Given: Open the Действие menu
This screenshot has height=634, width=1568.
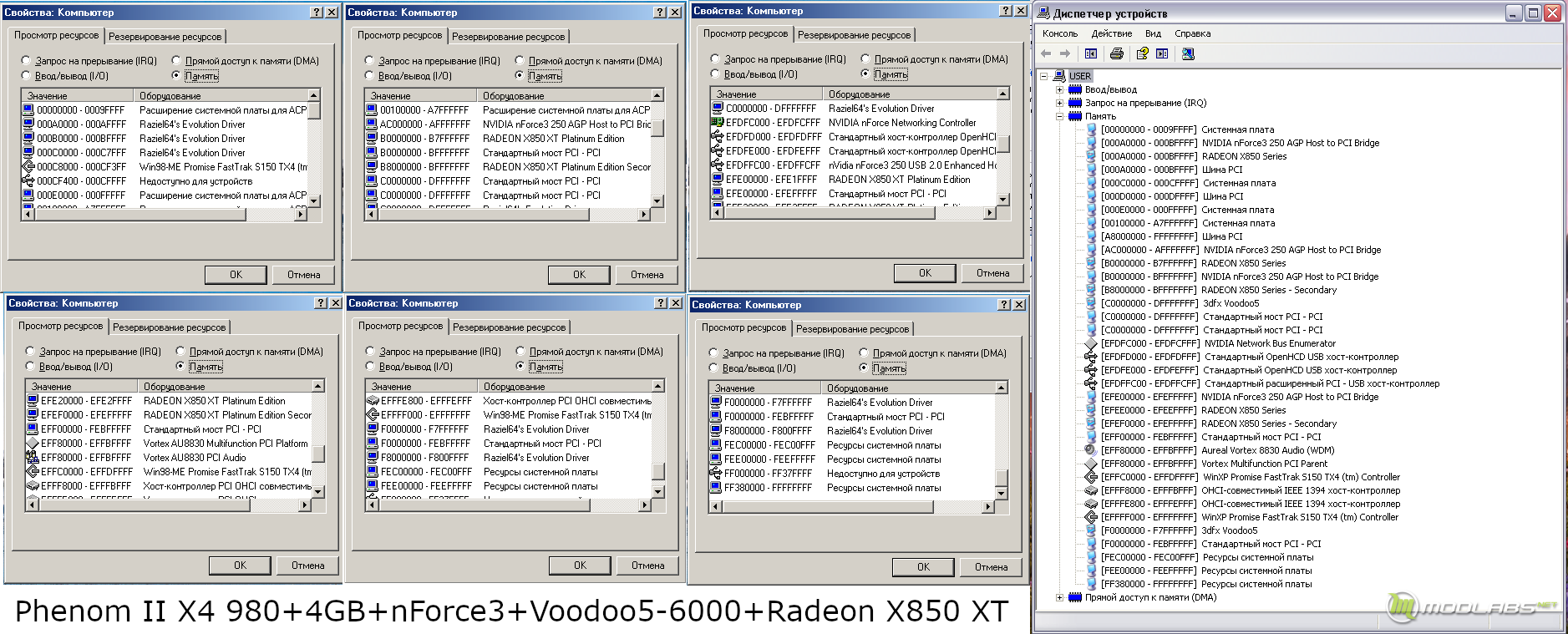Looking at the screenshot, I should [1111, 33].
